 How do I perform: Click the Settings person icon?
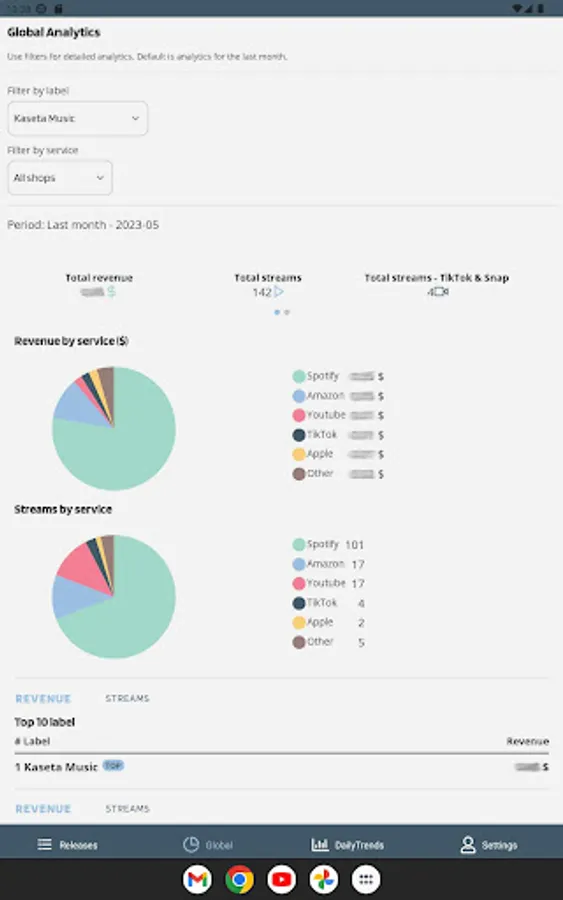(x=468, y=845)
